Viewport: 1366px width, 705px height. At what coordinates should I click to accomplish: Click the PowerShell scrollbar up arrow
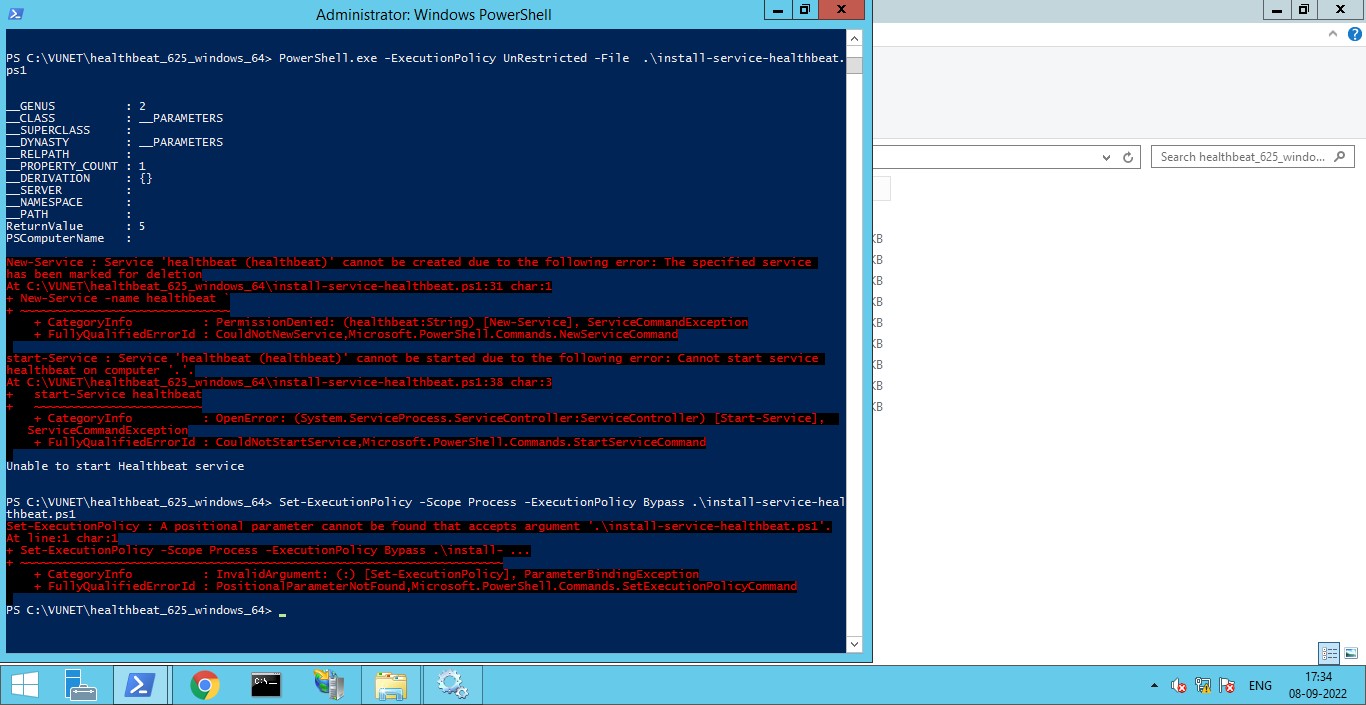pos(854,38)
